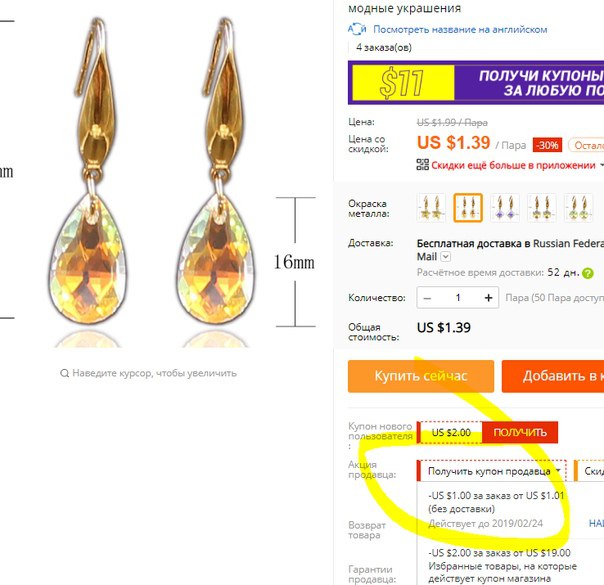Increase quantity with the plus button
604x585 pixels.
click(488, 298)
